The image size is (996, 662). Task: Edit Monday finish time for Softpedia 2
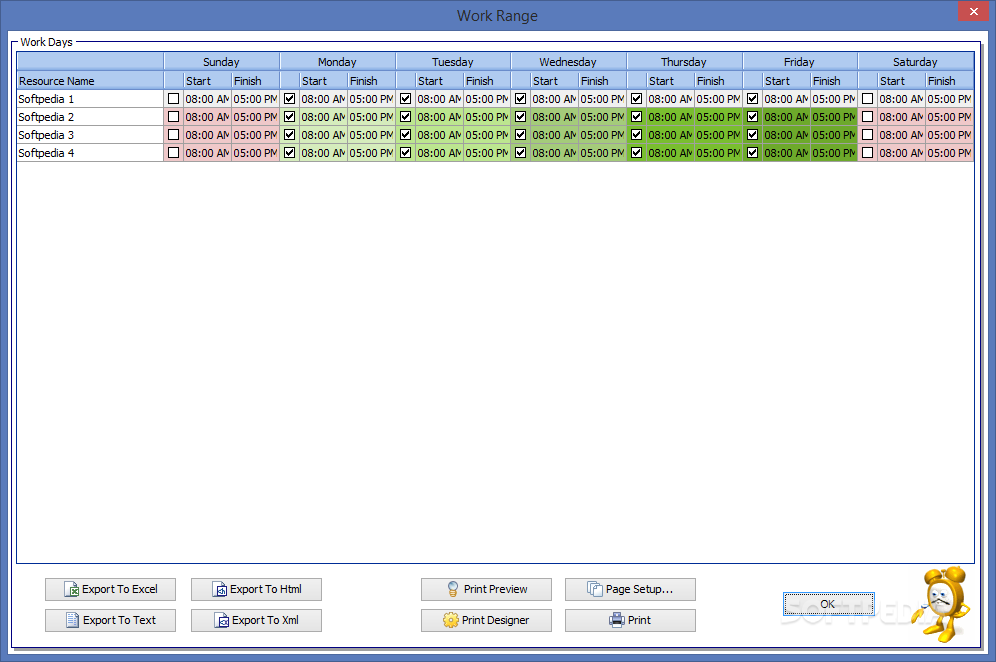[372, 117]
